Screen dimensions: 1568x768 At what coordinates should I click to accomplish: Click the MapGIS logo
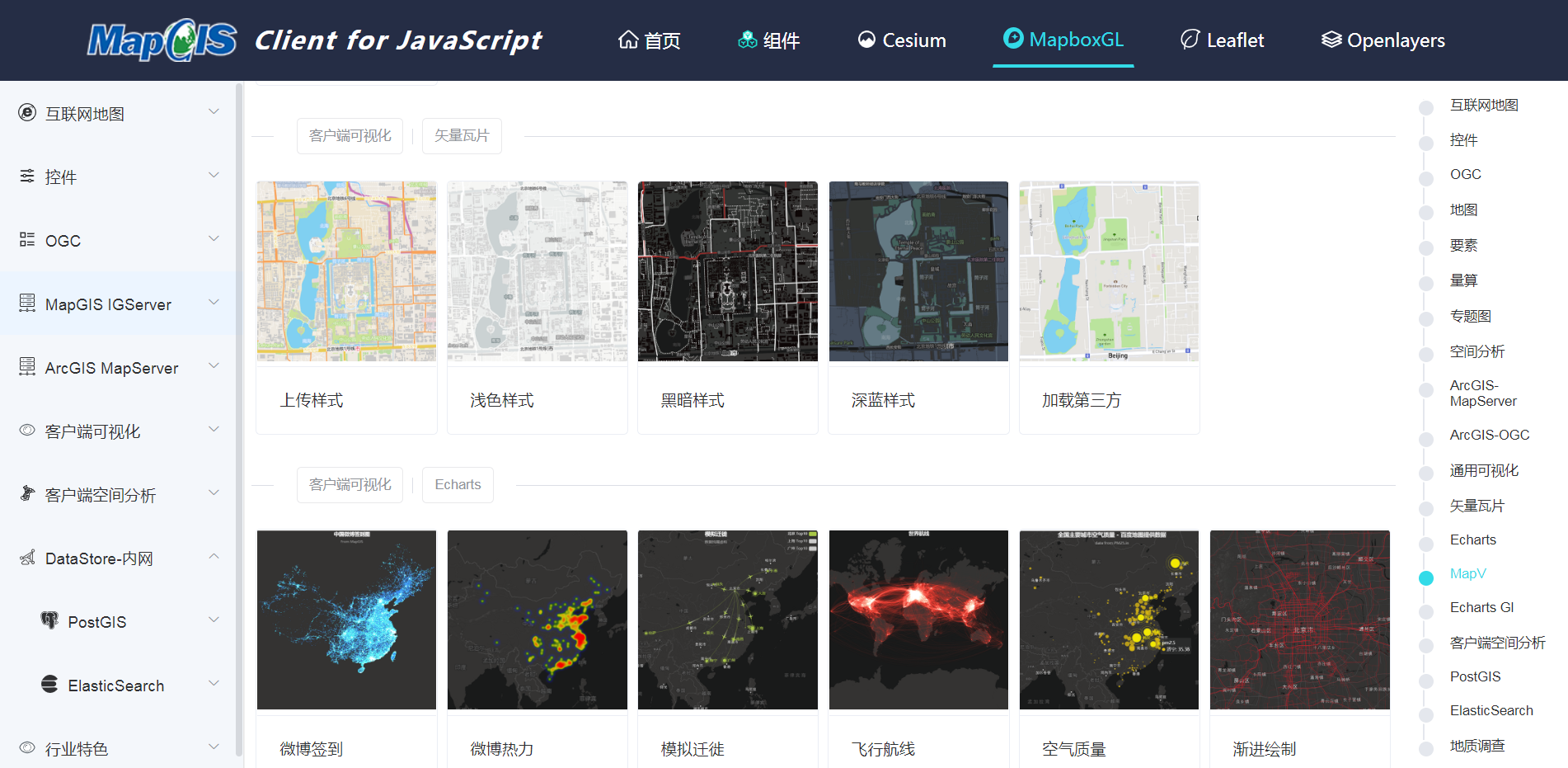coord(162,40)
